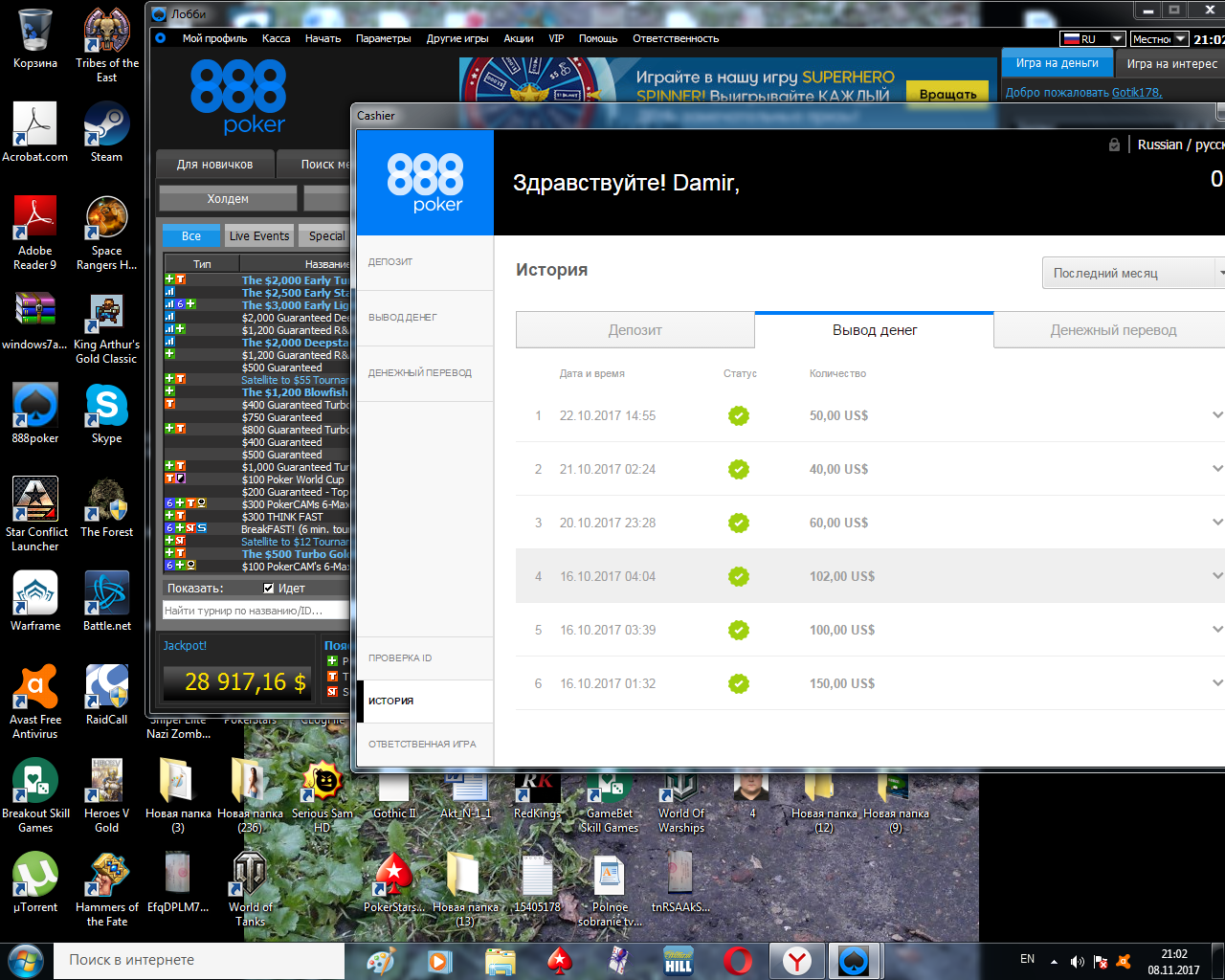Open the Помощь menu
This screenshot has width=1225, height=980.
coord(597,38)
